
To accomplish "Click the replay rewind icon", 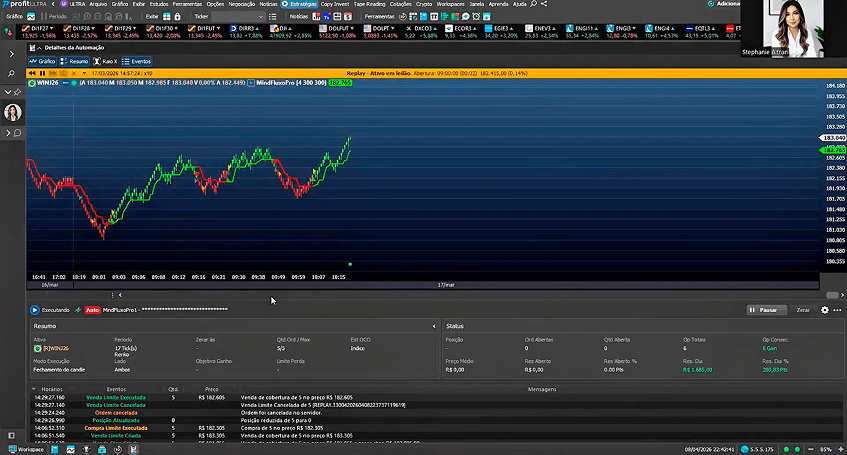I will [32, 73].
